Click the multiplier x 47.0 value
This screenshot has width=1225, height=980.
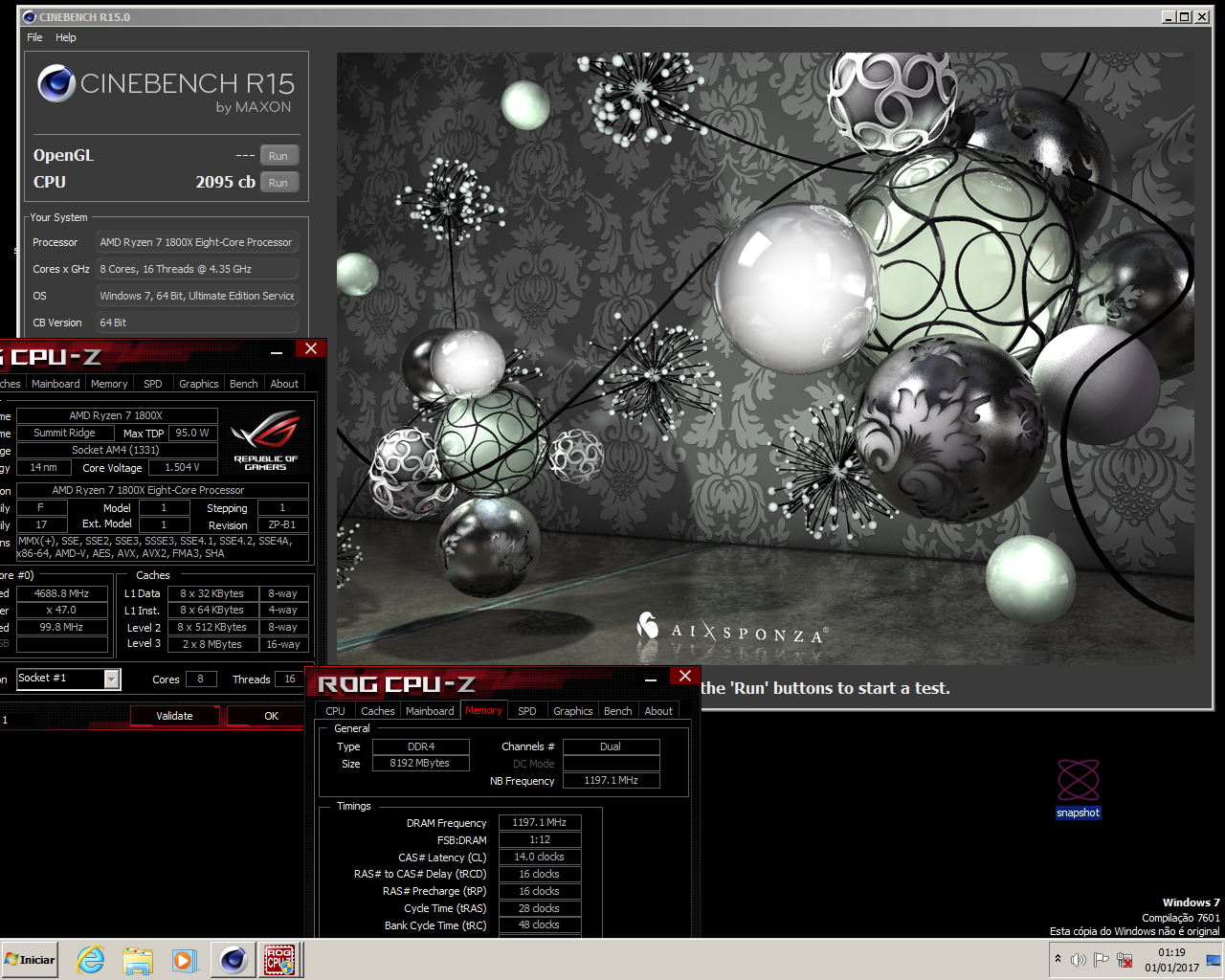pyautogui.click(x=61, y=610)
